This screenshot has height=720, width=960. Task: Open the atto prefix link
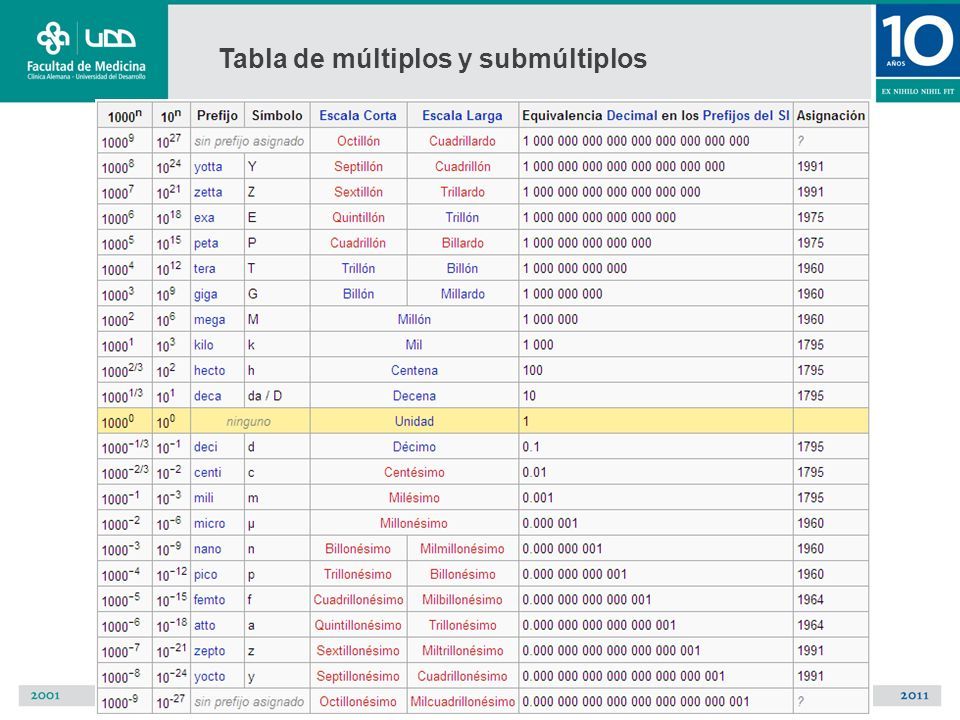click(204, 626)
